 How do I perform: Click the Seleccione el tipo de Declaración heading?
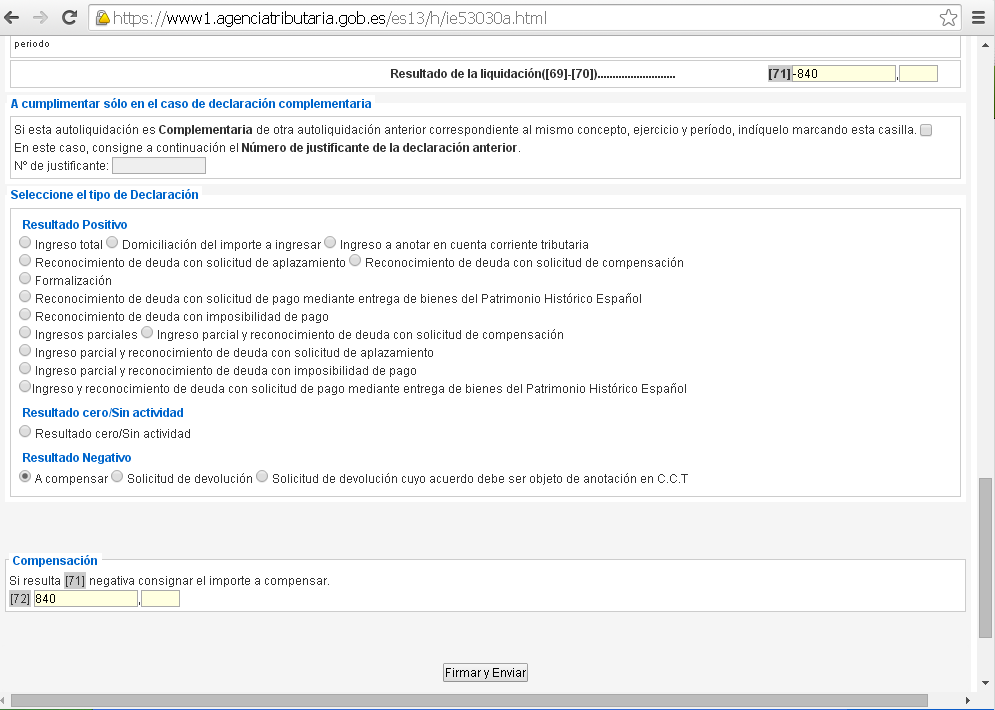(104, 195)
